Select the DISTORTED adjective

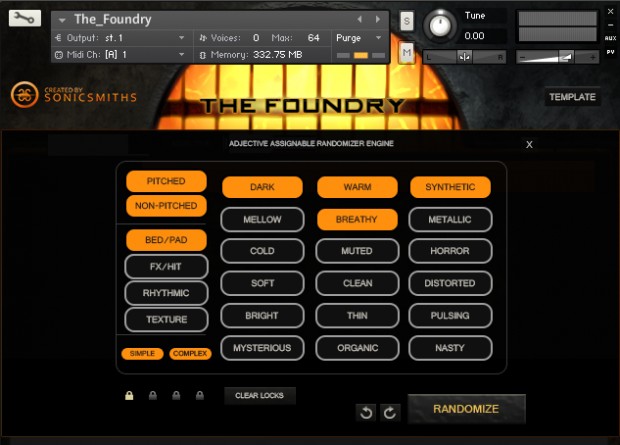click(450, 283)
